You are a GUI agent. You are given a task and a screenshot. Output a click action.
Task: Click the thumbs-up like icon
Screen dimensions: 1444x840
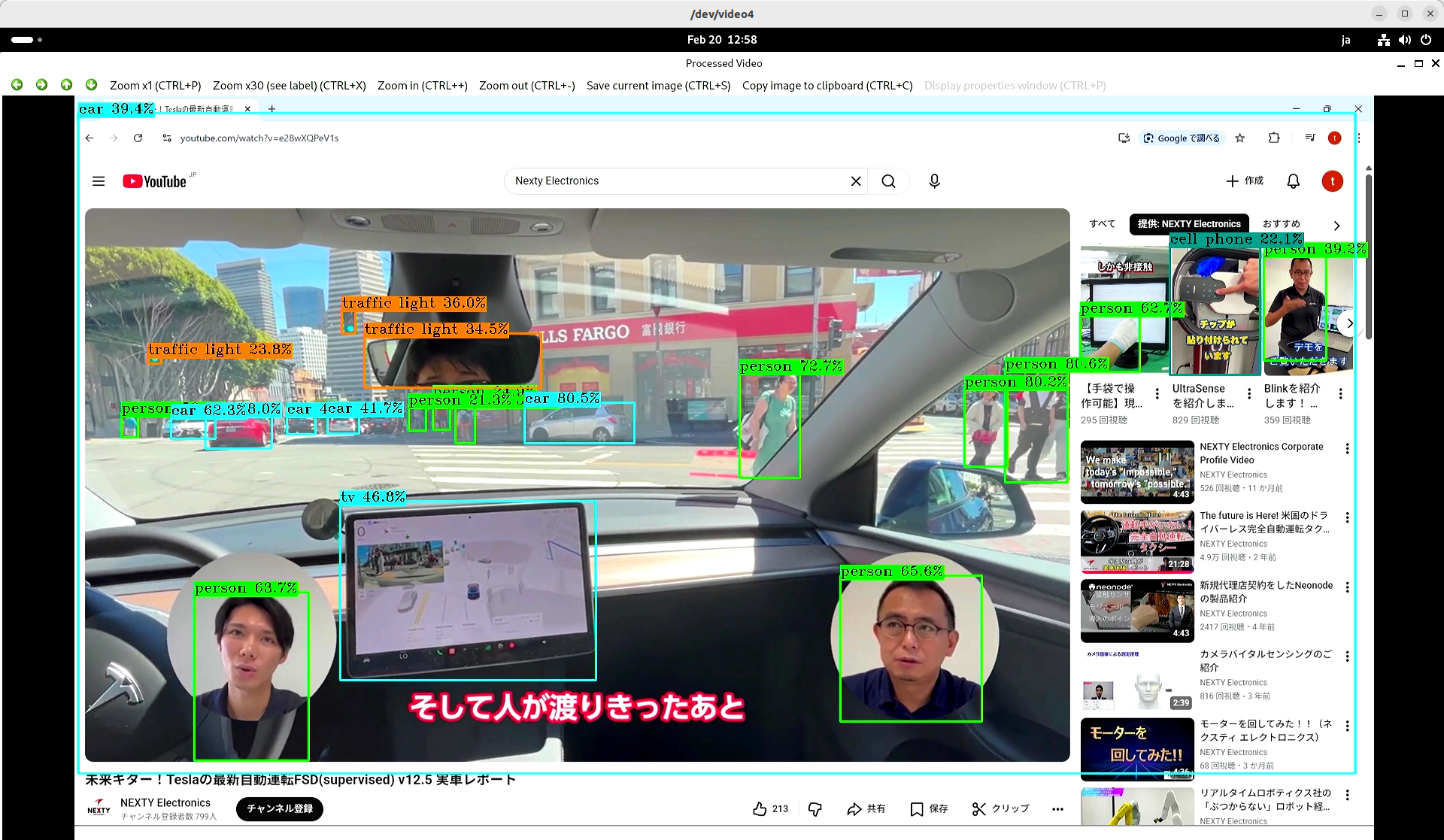coord(760,808)
